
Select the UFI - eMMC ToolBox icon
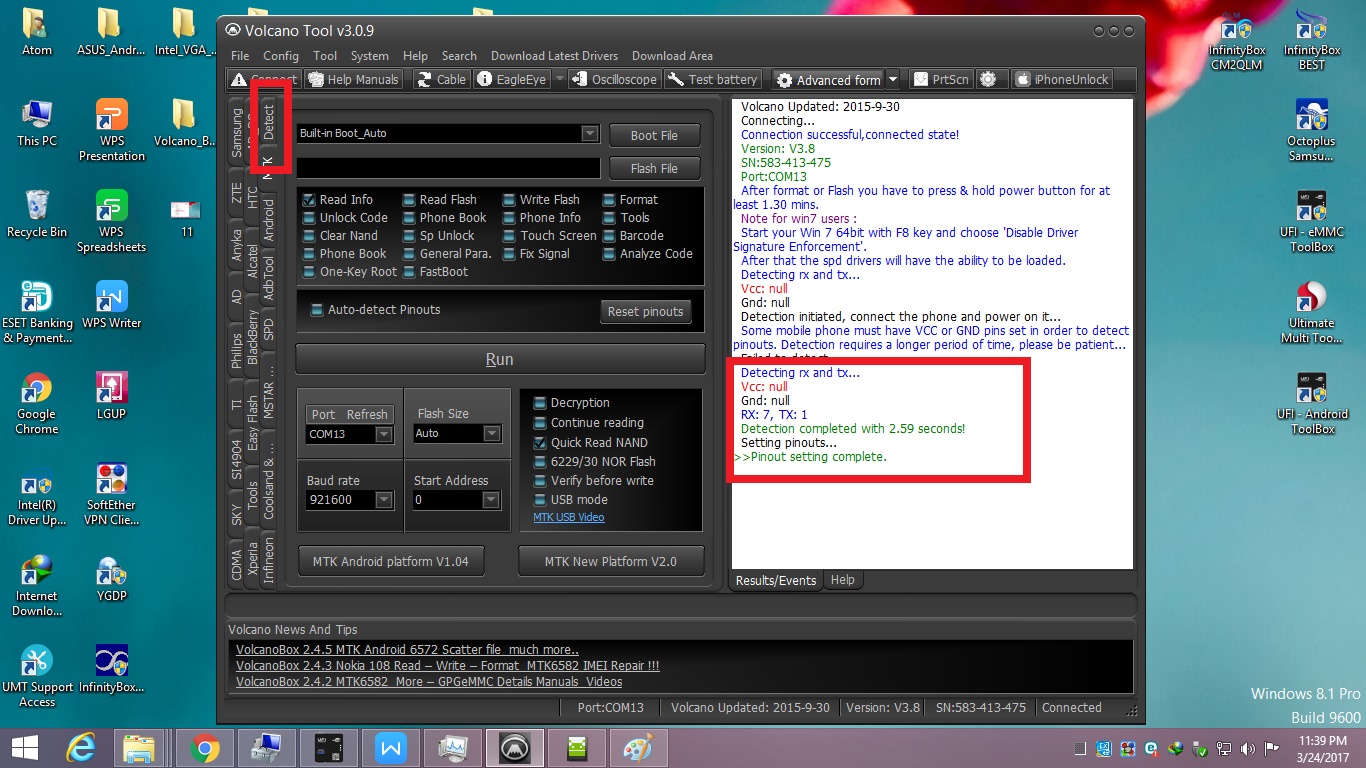1311,222
